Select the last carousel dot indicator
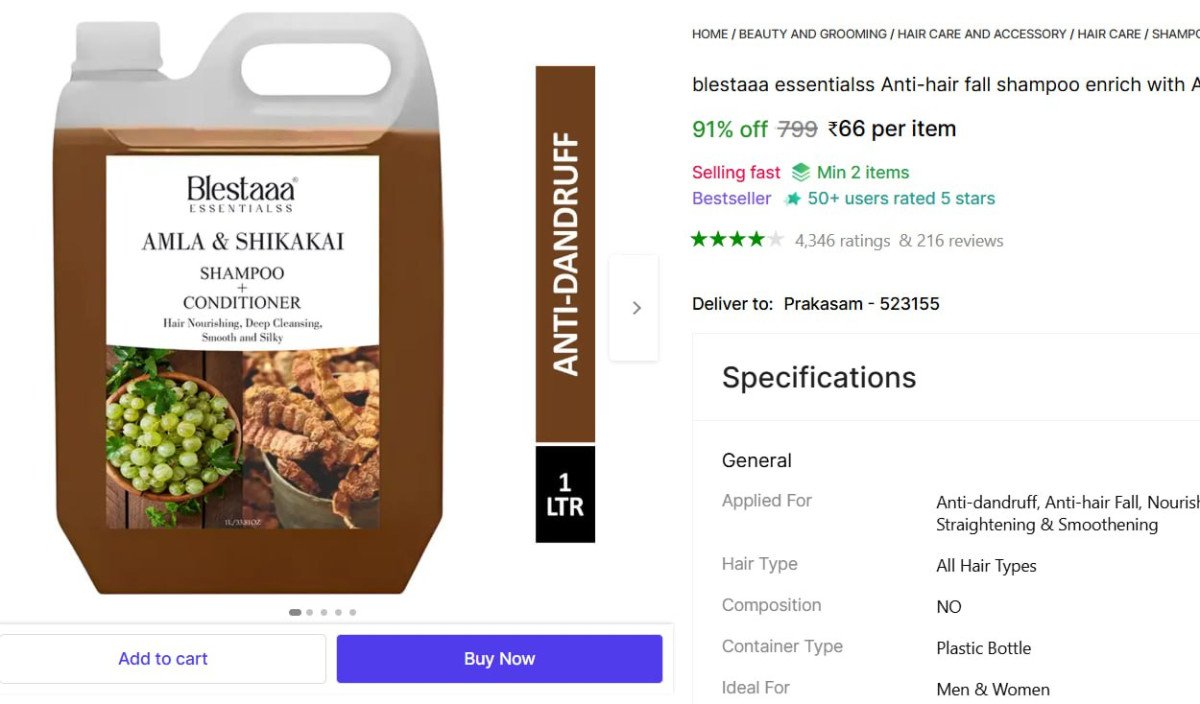 (x=353, y=612)
